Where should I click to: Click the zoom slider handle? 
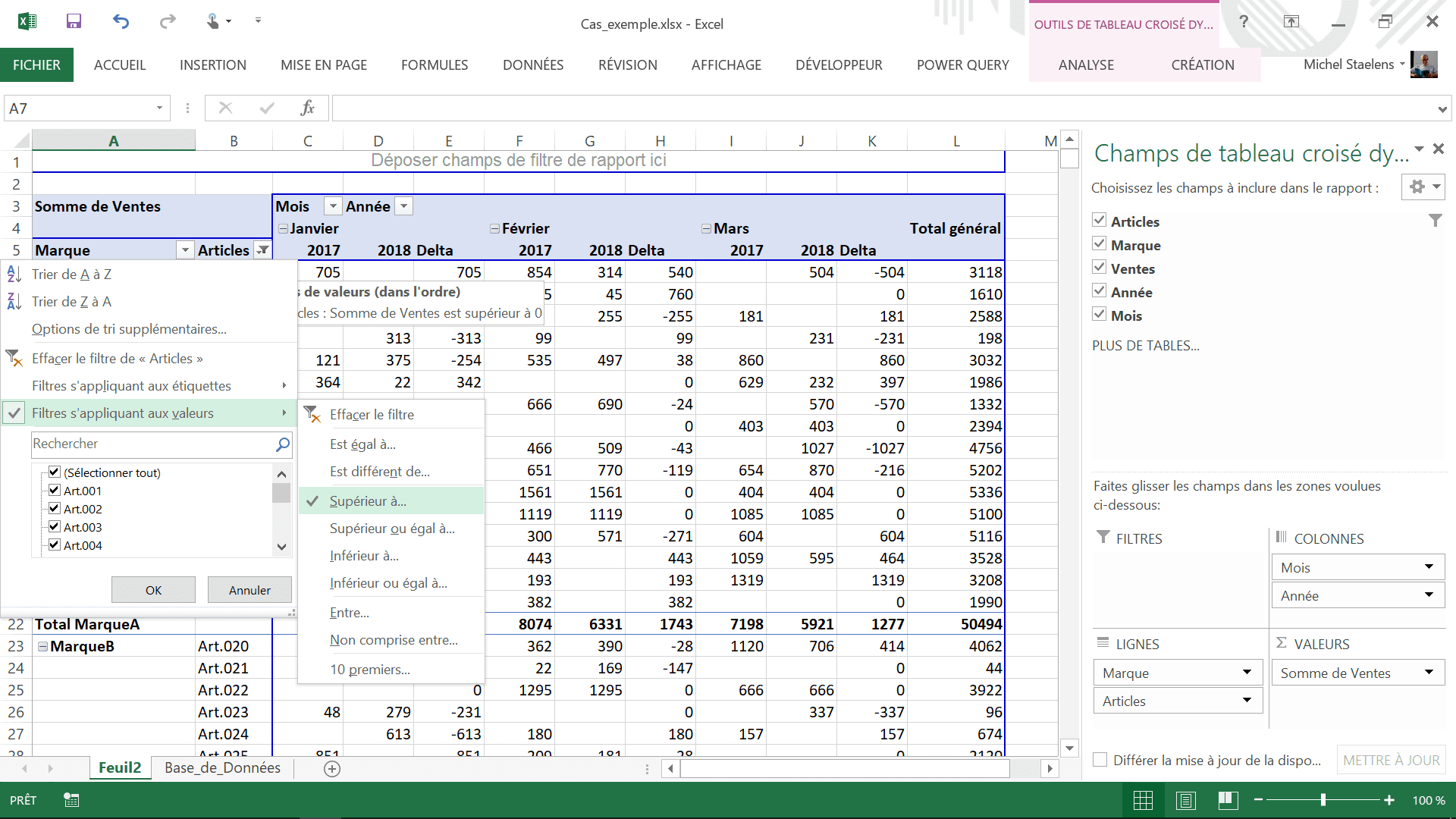pos(1323,800)
